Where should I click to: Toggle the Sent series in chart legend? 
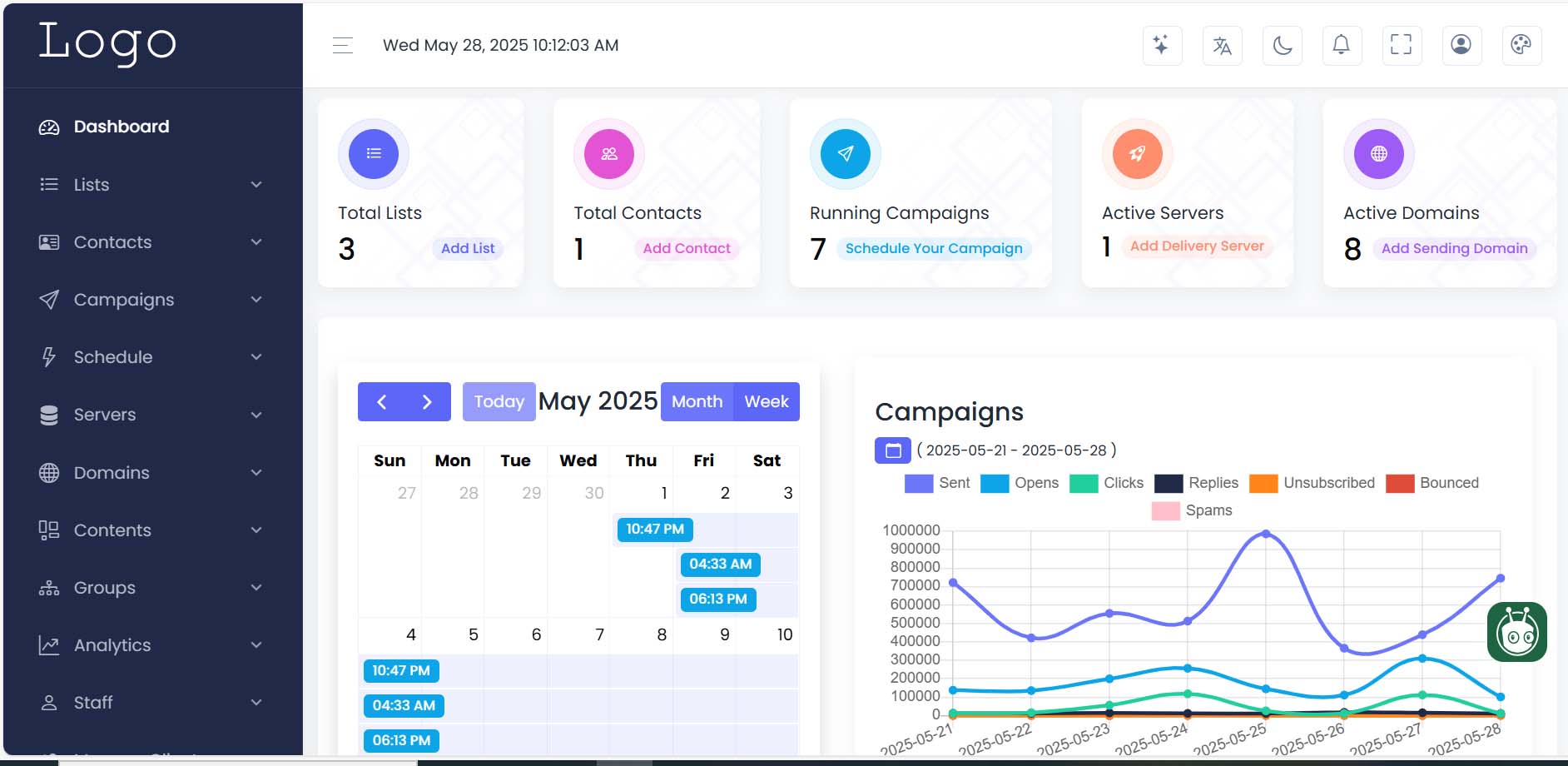(x=936, y=483)
